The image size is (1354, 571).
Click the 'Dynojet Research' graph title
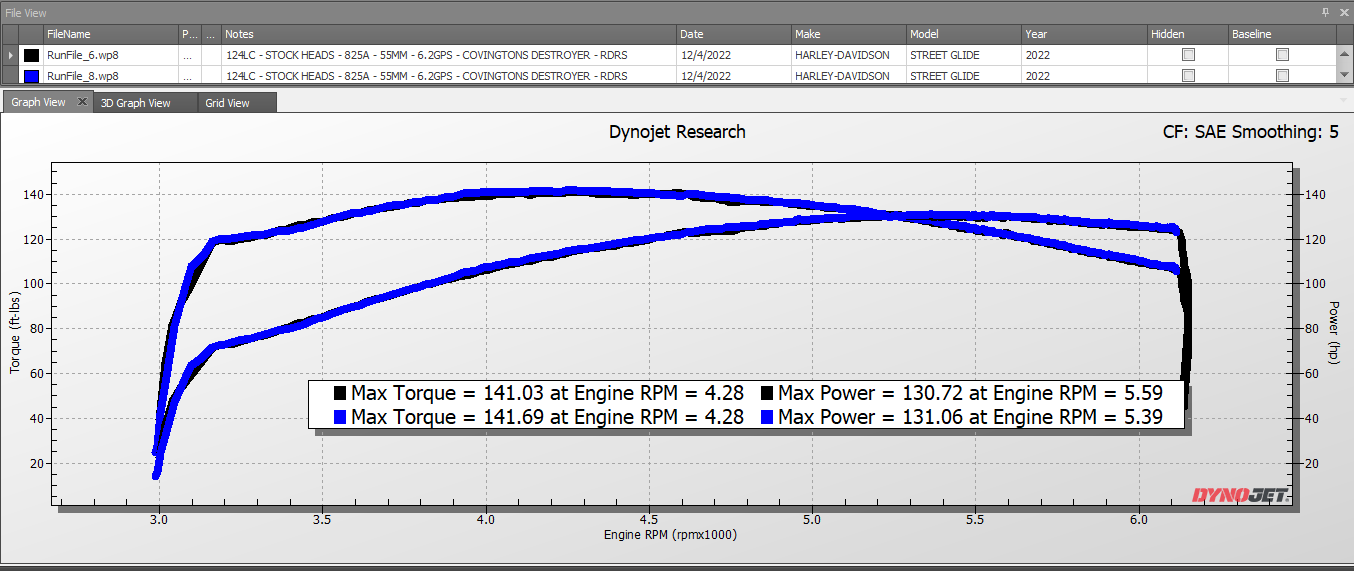click(677, 132)
